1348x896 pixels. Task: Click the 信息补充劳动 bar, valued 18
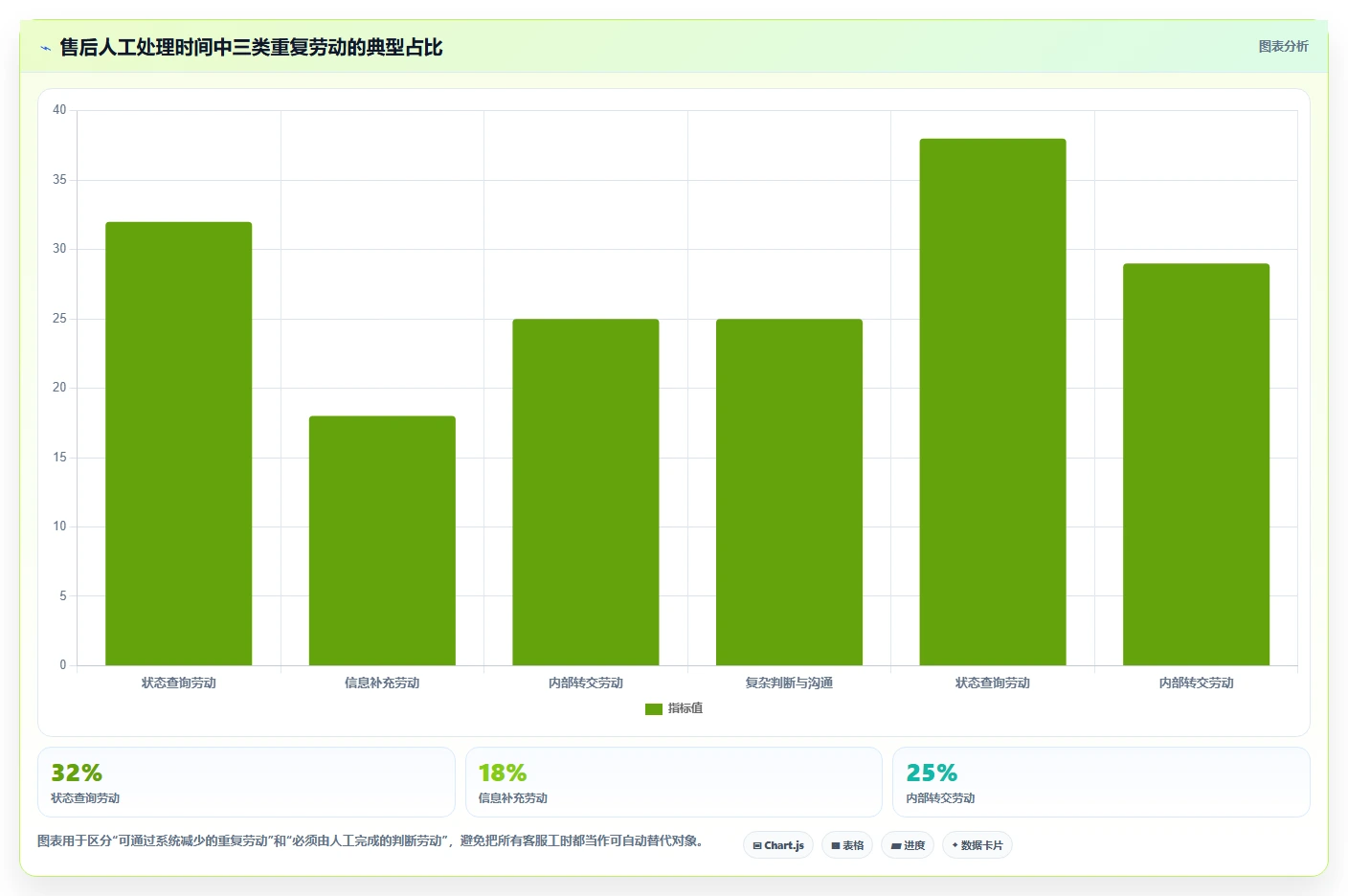[382, 541]
